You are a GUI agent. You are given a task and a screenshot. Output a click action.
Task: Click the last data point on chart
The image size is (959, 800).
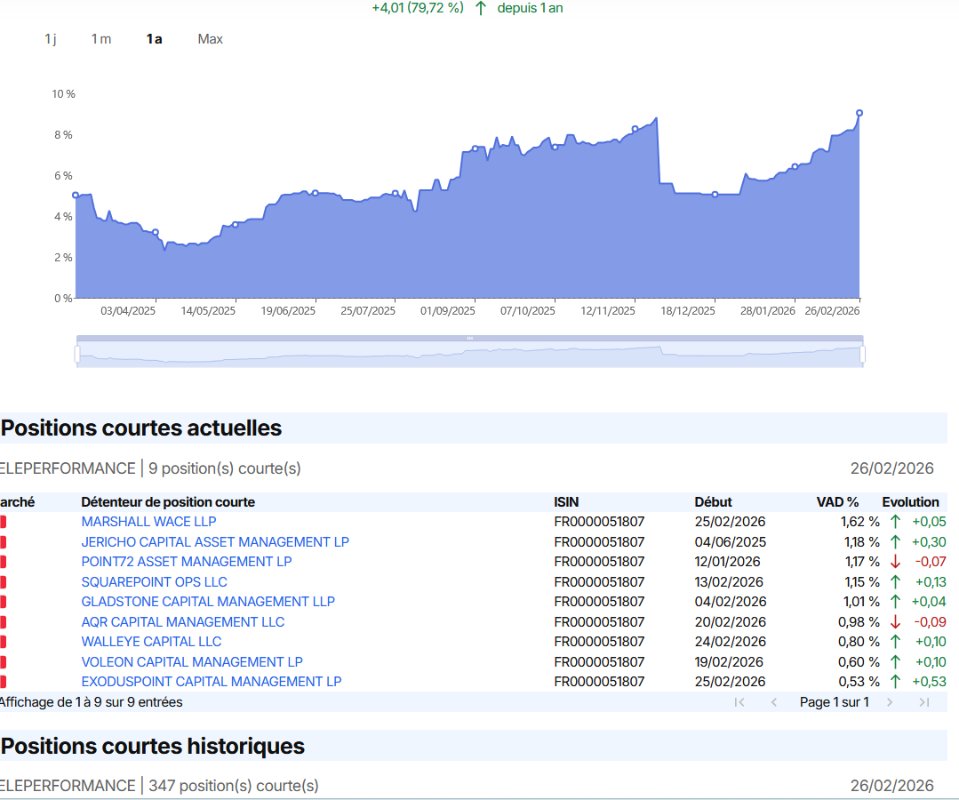(859, 113)
